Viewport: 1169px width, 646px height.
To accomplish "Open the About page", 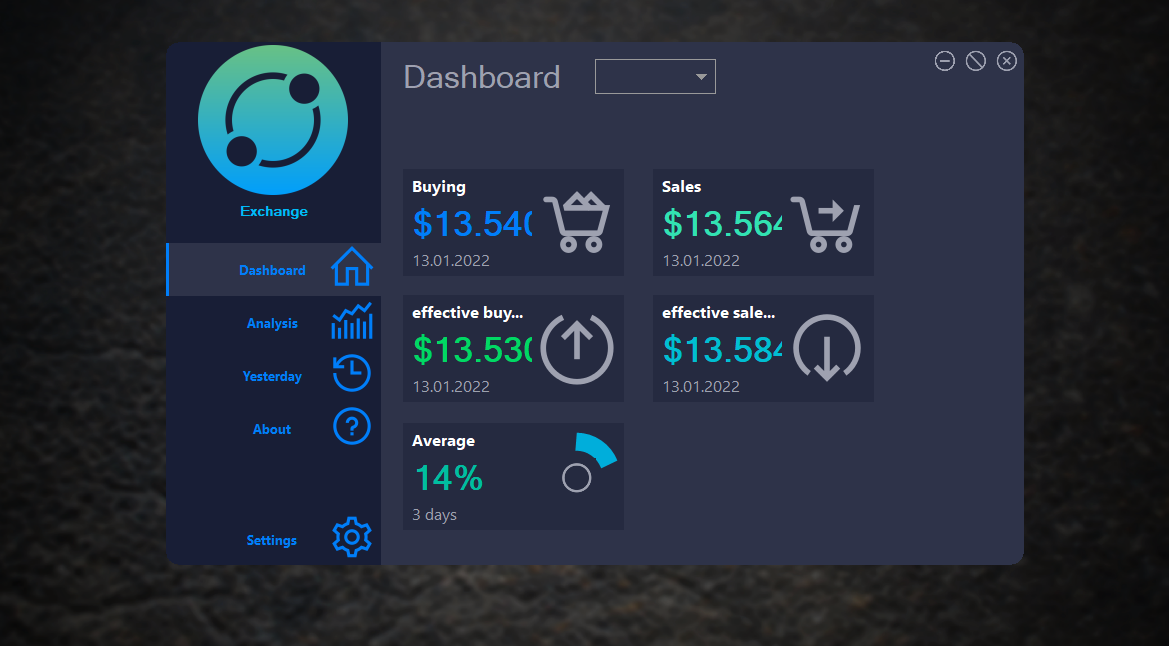I will point(272,427).
